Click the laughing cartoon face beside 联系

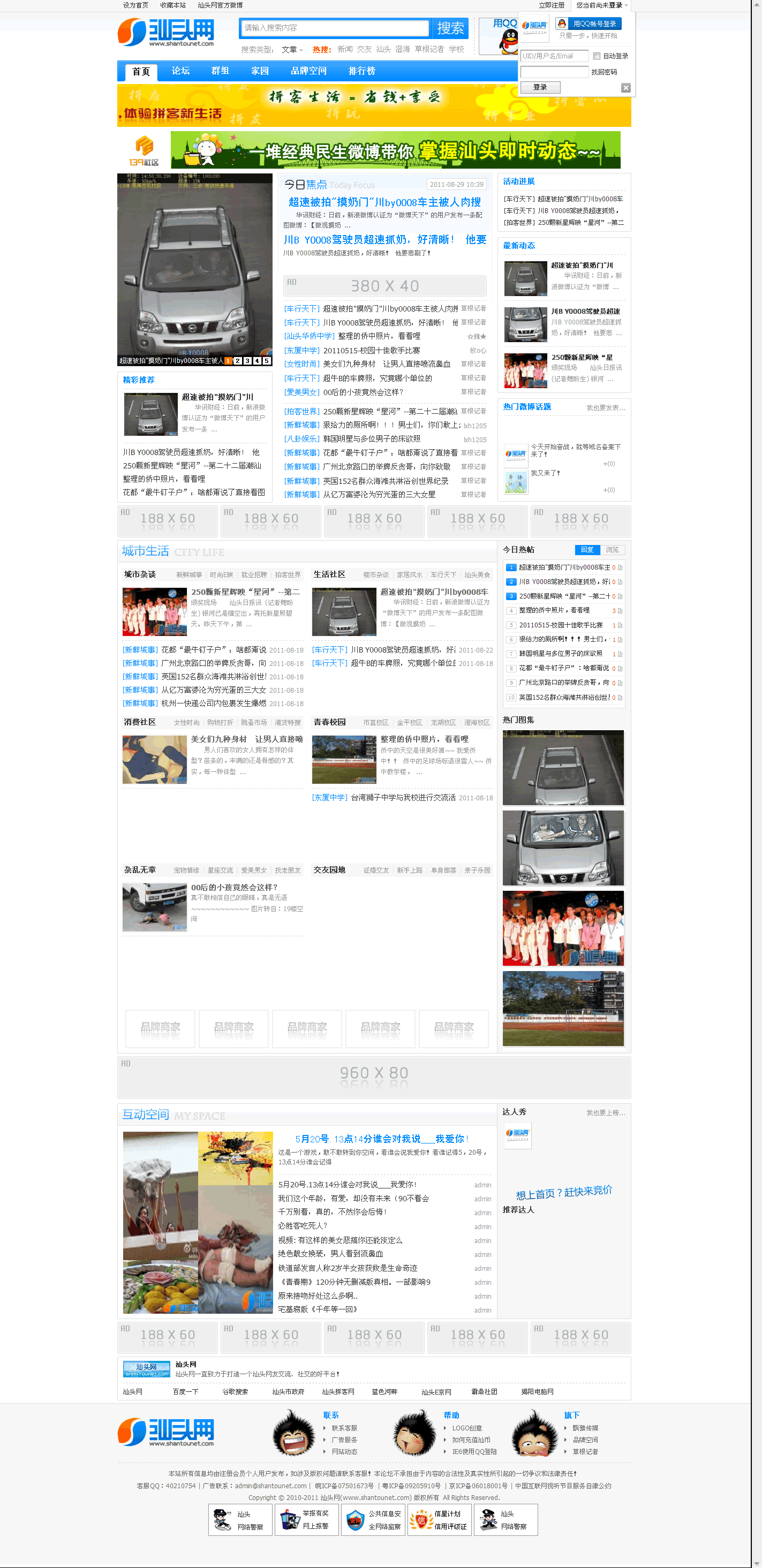point(293,1432)
